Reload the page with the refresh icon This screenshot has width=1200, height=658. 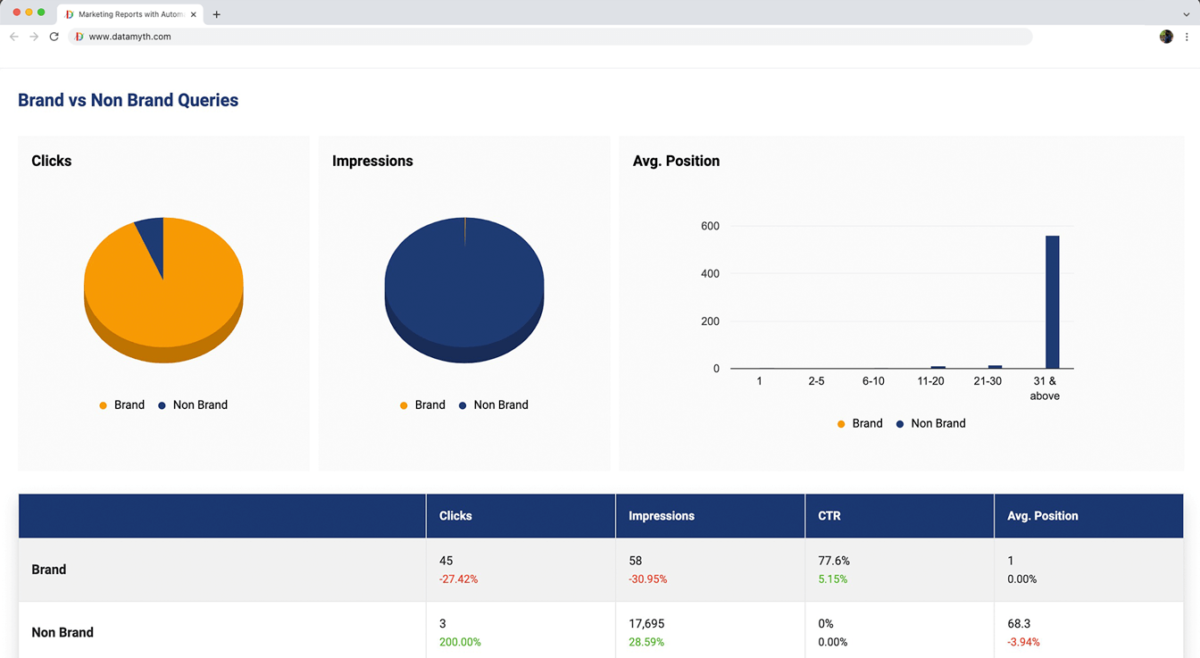[53, 36]
